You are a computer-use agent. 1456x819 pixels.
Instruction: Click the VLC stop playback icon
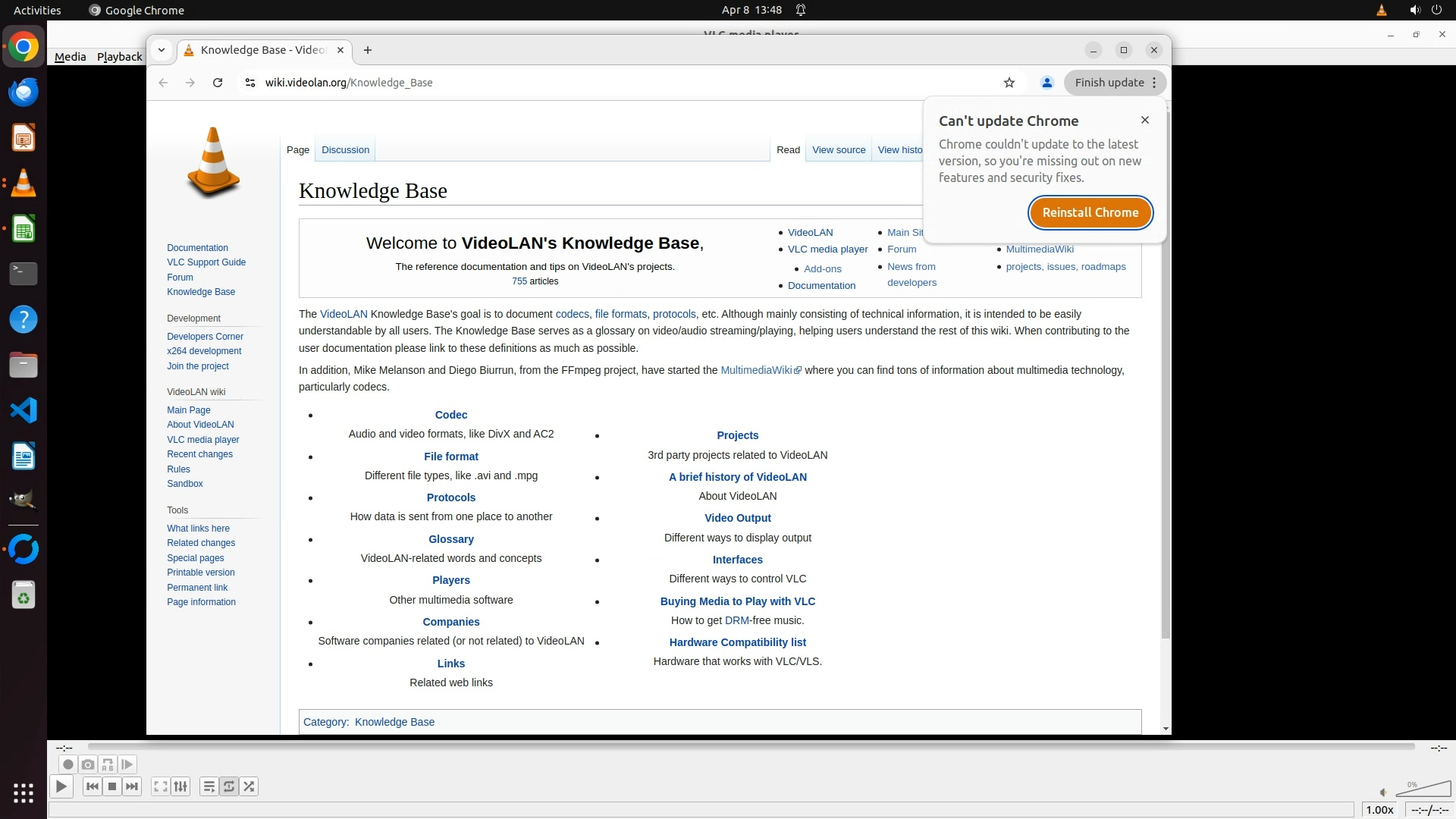(x=112, y=786)
